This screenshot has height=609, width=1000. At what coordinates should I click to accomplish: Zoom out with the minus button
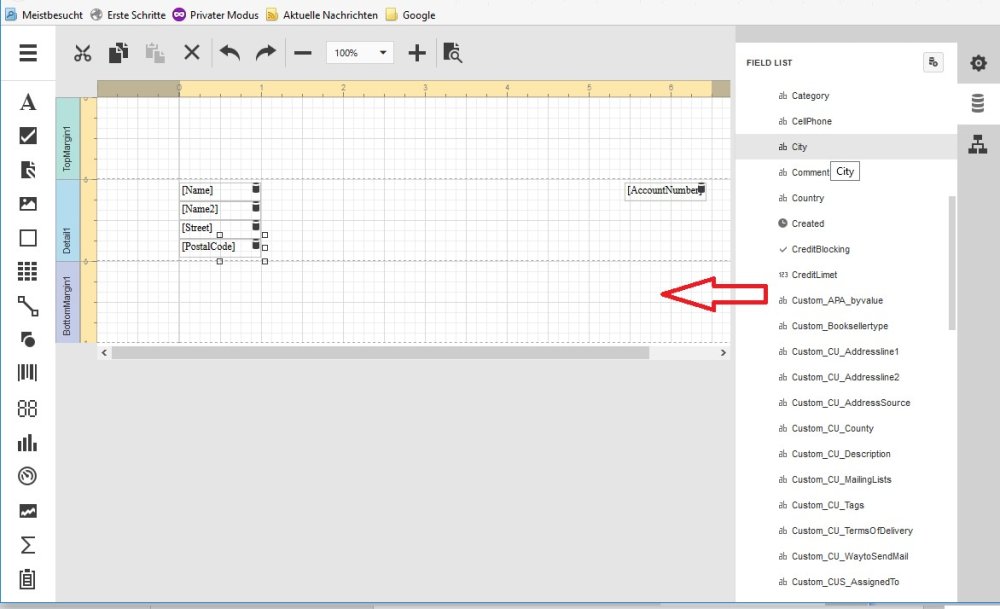click(x=303, y=53)
